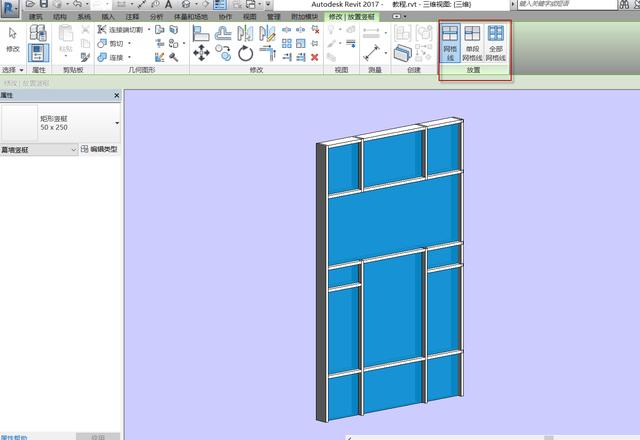The width and height of the screenshot is (640, 440).
Task: Click the Modify arrow tool
Action: (x=13, y=40)
